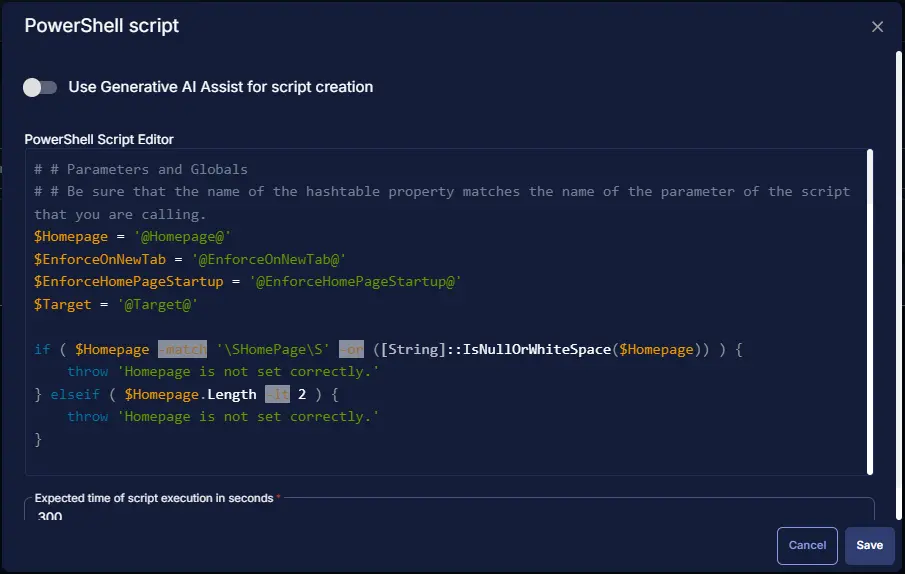Click the closing brace on the last code line
The image size is (905, 574).
point(38,439)
